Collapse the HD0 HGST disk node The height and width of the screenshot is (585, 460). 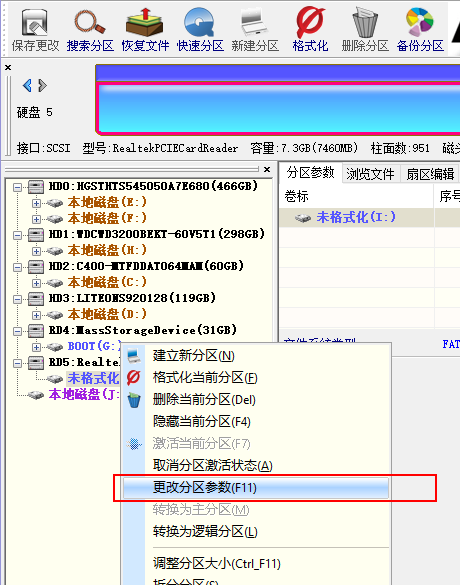17,187
